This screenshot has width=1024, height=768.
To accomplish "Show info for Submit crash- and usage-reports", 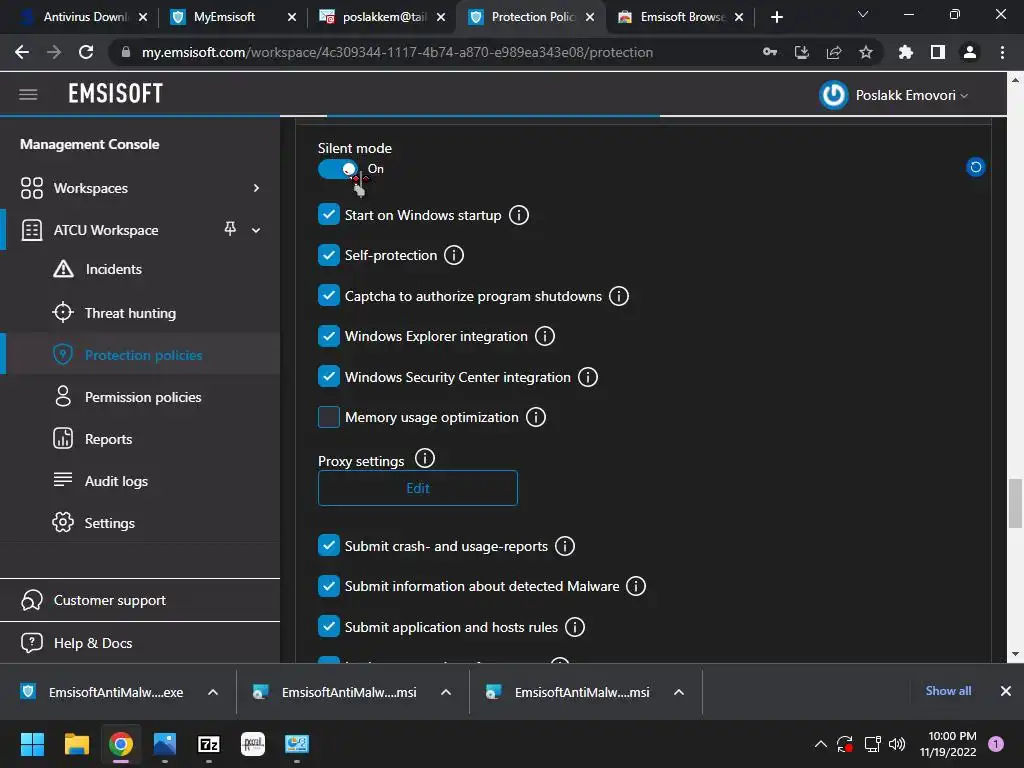I will point(565,546).
